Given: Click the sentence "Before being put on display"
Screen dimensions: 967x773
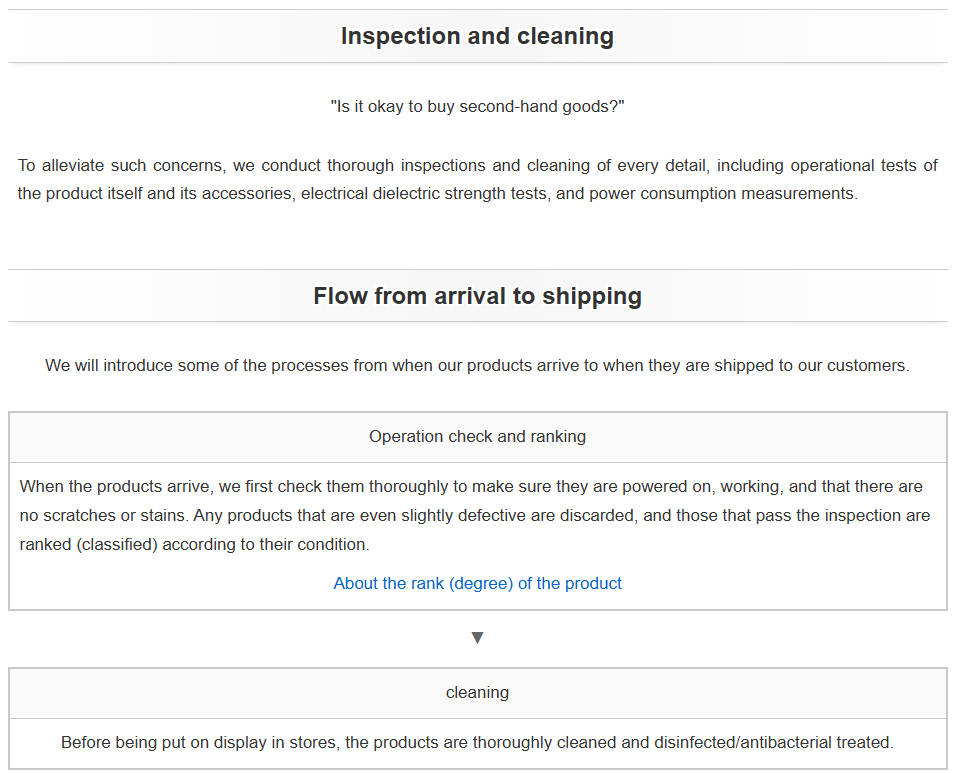Looking at the screenshot, I should tap(477, 743).
